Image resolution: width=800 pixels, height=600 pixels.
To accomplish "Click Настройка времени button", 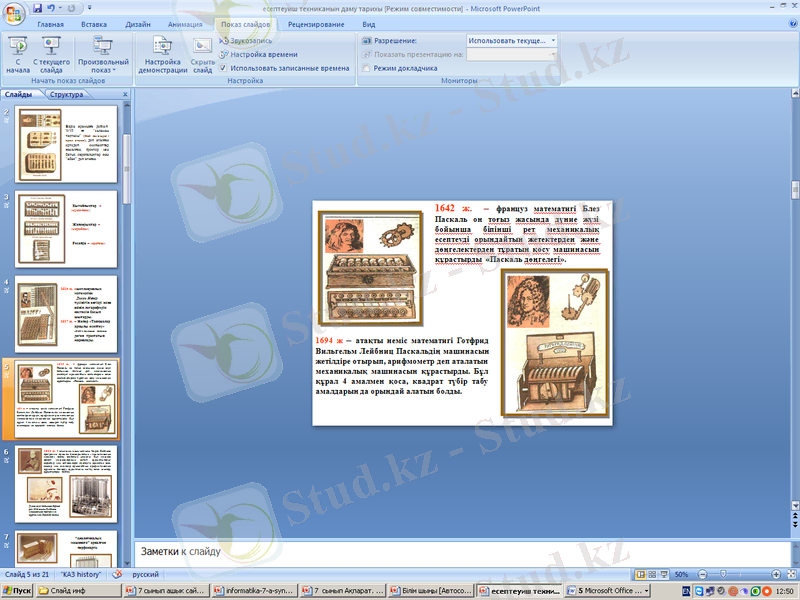I will [261, 54].
